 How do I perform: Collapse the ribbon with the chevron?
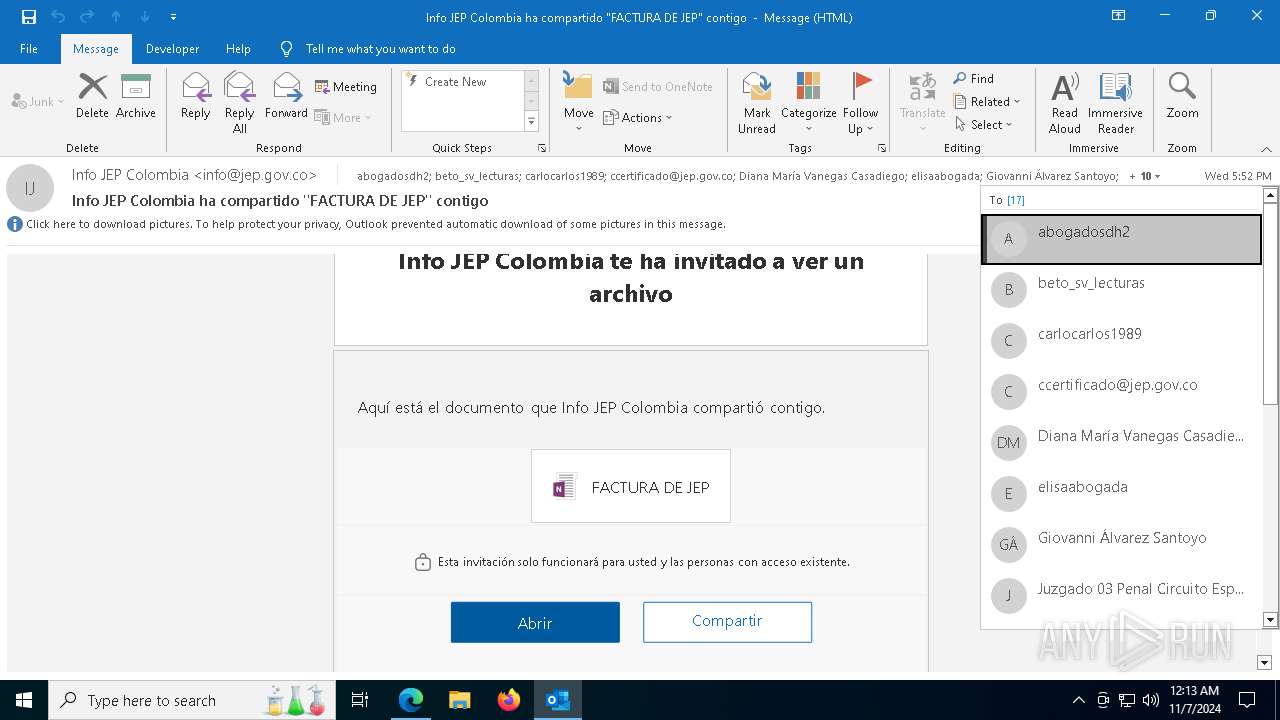1265,149
